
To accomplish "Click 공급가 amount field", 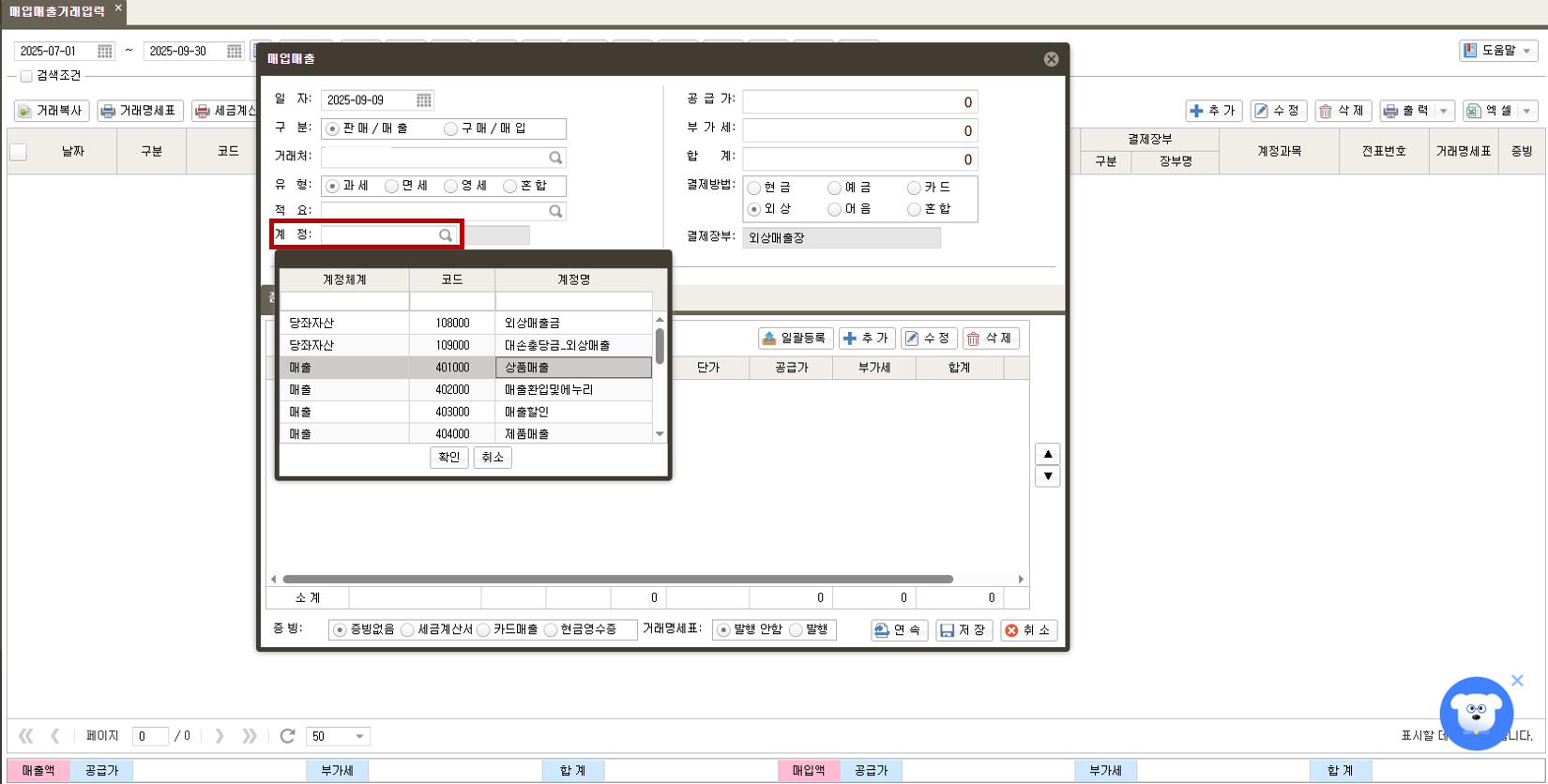I will point(860,102).
